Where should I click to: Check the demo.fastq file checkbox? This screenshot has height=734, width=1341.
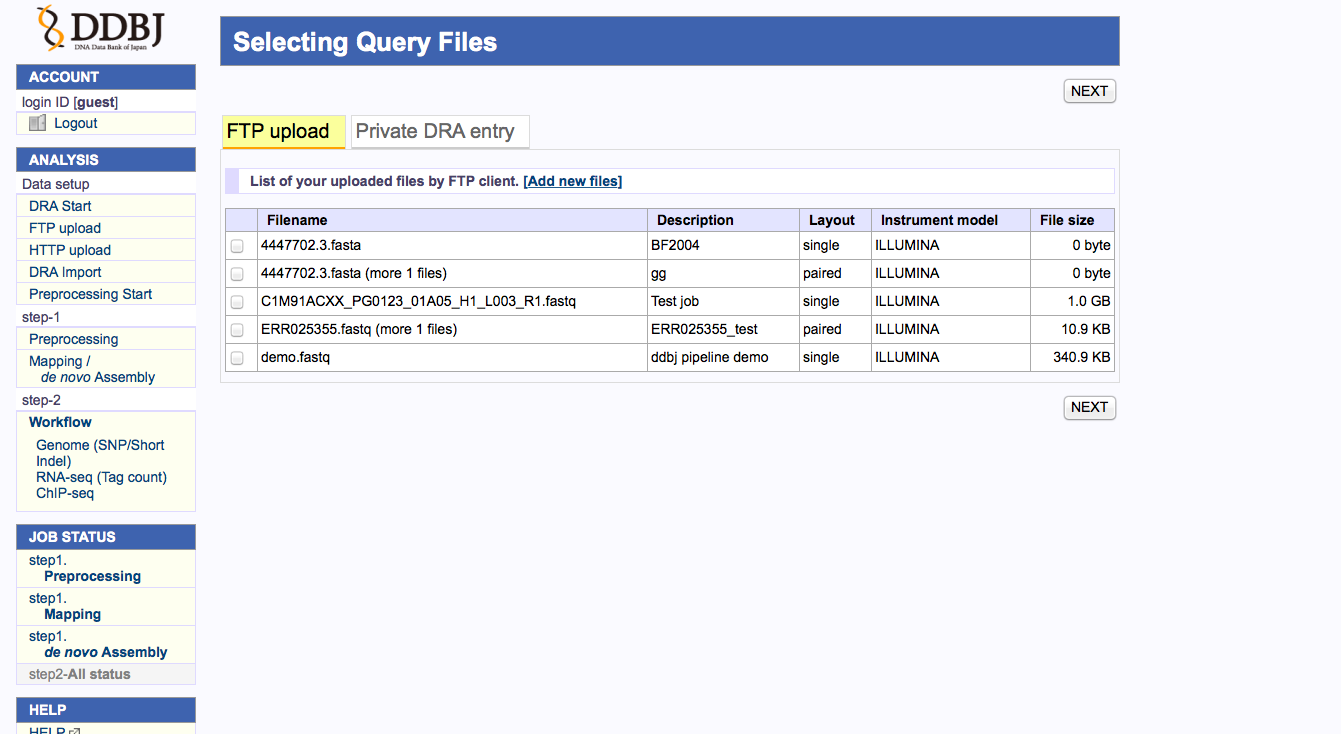[237, 358]
